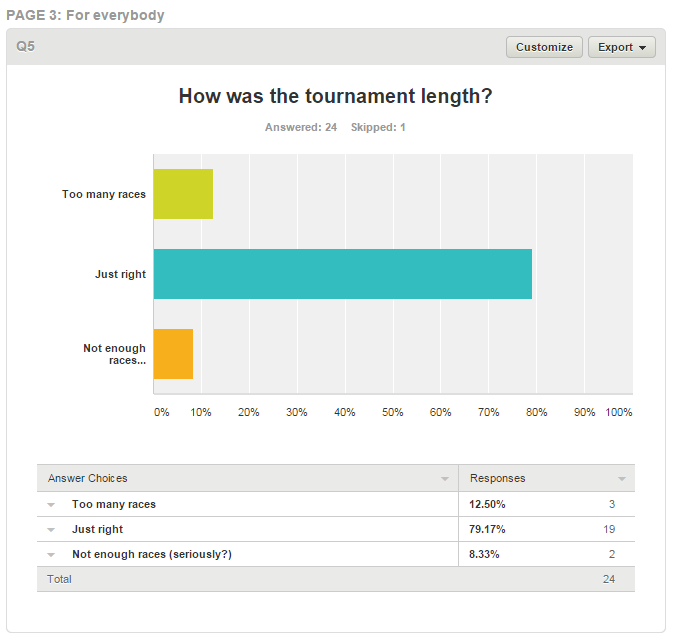The height and width of the screenshot is (641, 673).
Task: Open Responses column sort arrow
Action: point(622,479)
